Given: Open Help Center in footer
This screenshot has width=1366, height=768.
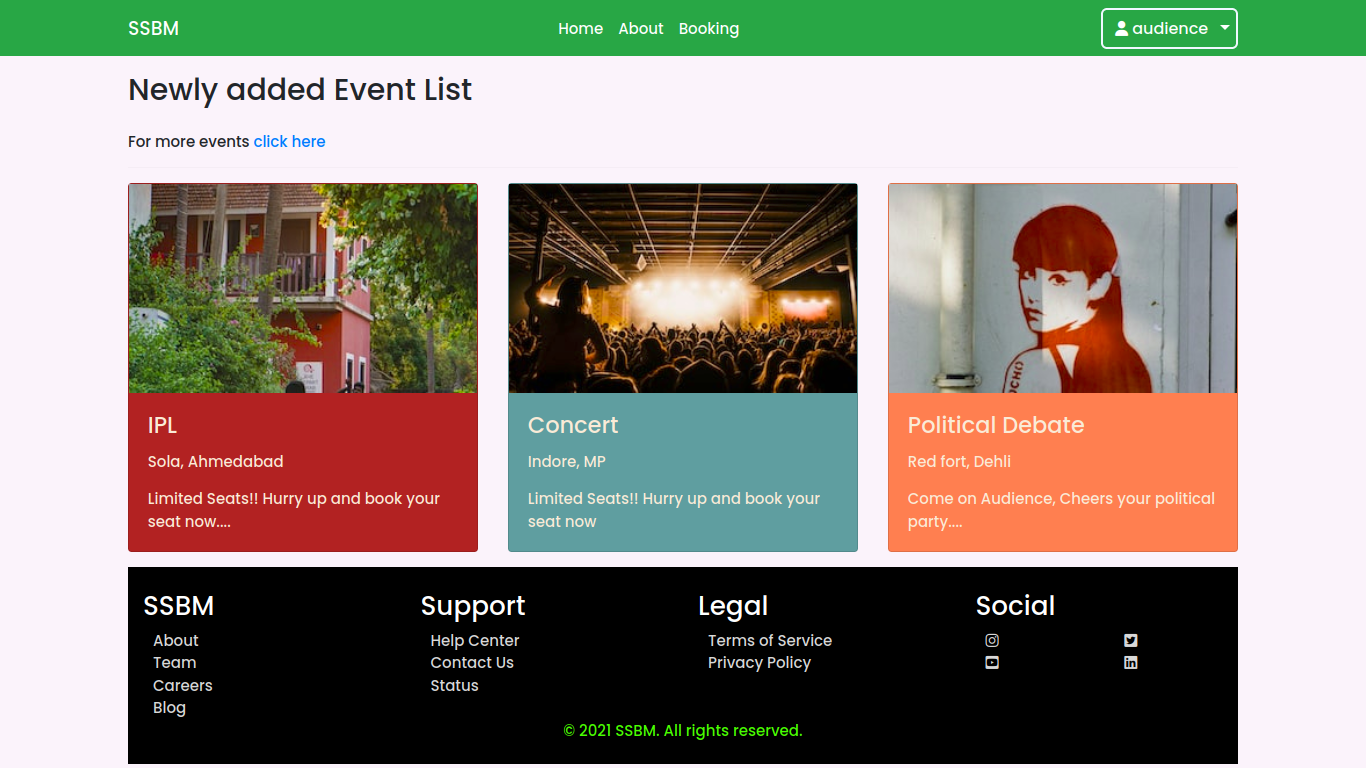Looking at the screenshot, I should coord(475,641).
